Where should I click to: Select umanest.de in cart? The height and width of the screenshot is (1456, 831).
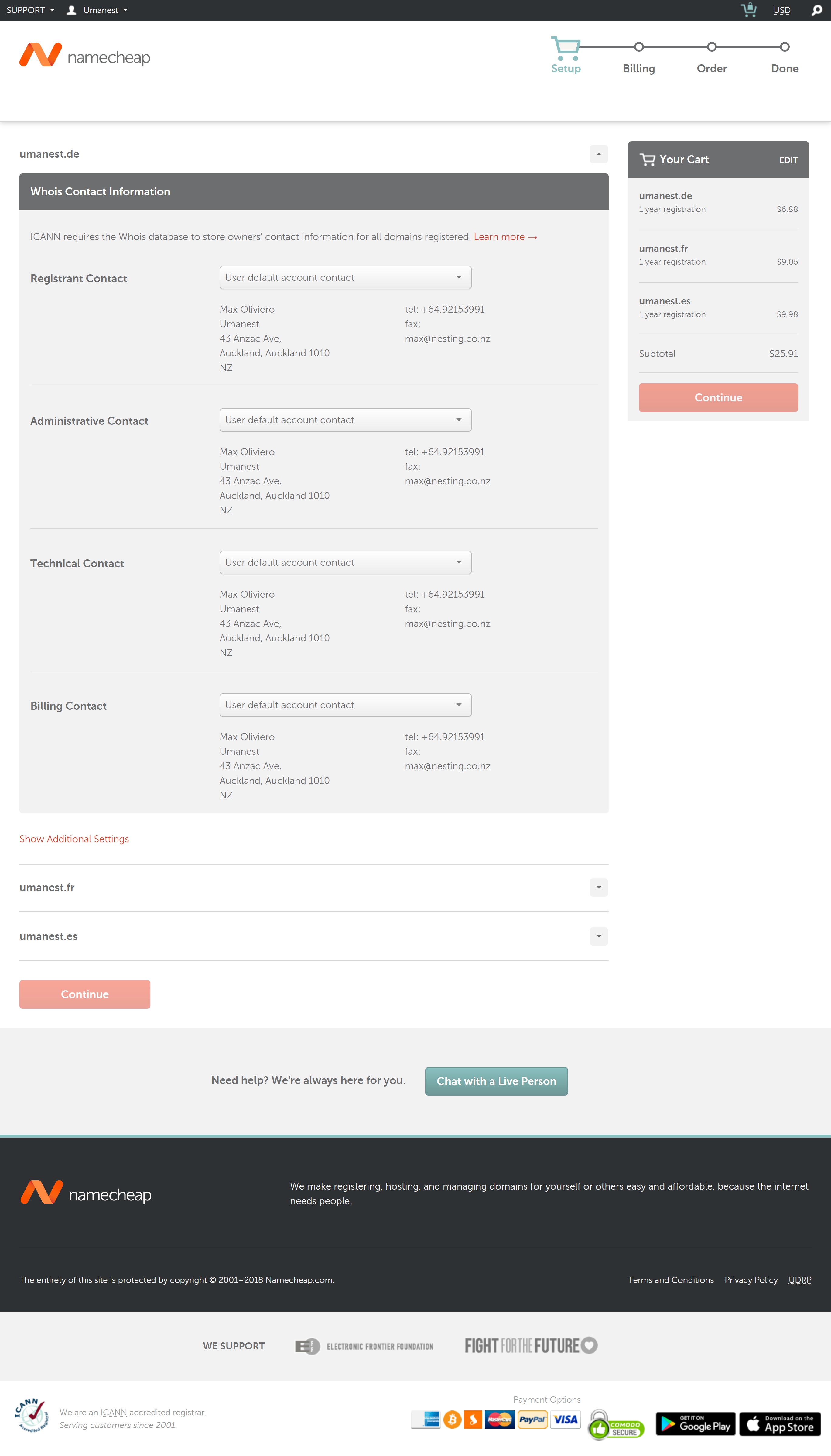tap(665, 196)
